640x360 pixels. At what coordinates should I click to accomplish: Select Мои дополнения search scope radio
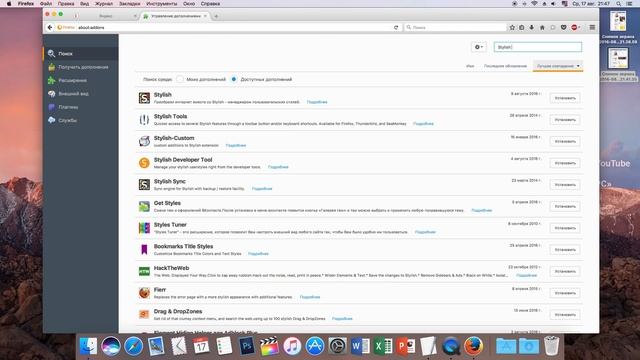[180, 79]
